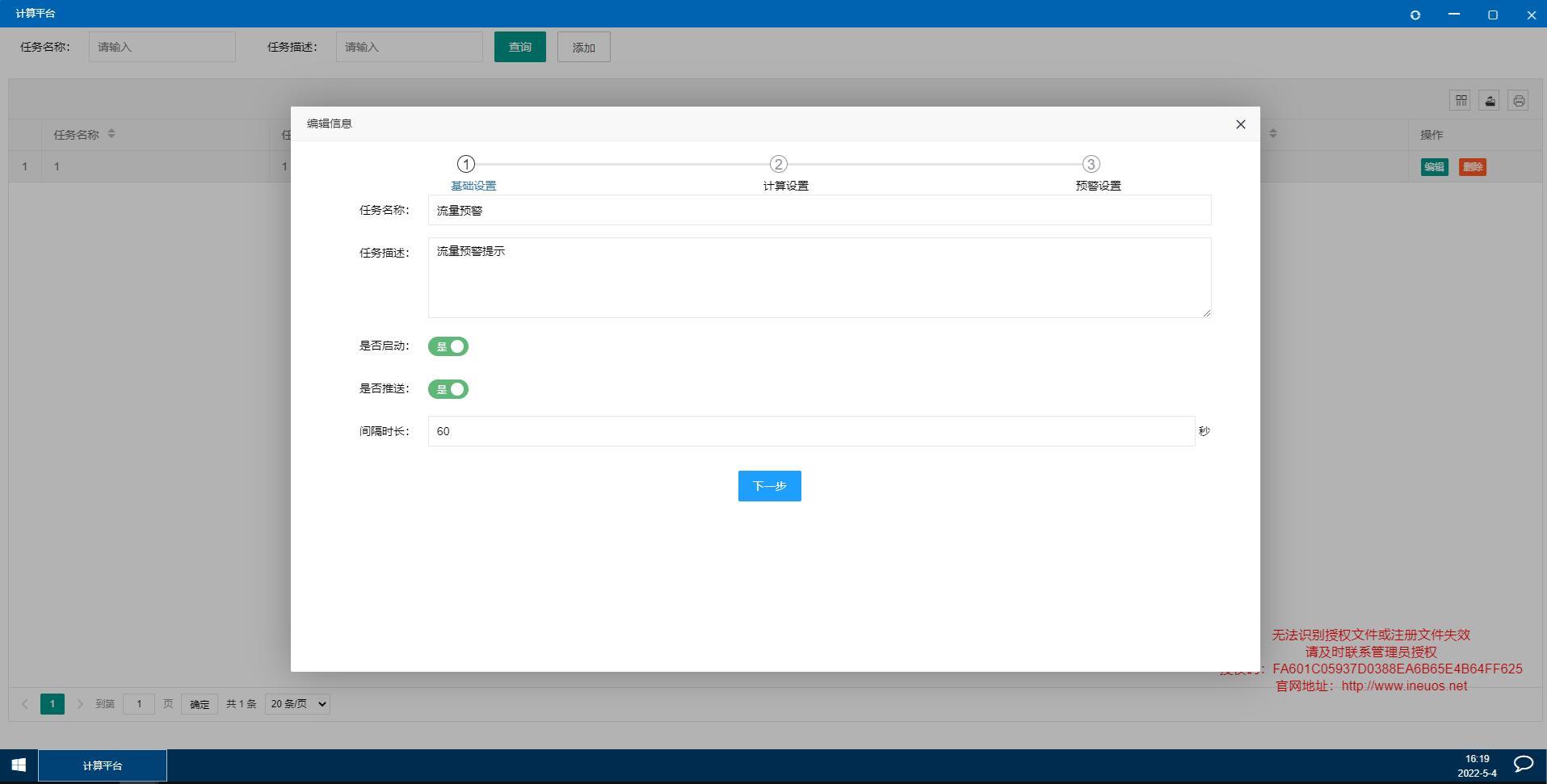Click the 计算平台 taskbar item

pos(103,765)
